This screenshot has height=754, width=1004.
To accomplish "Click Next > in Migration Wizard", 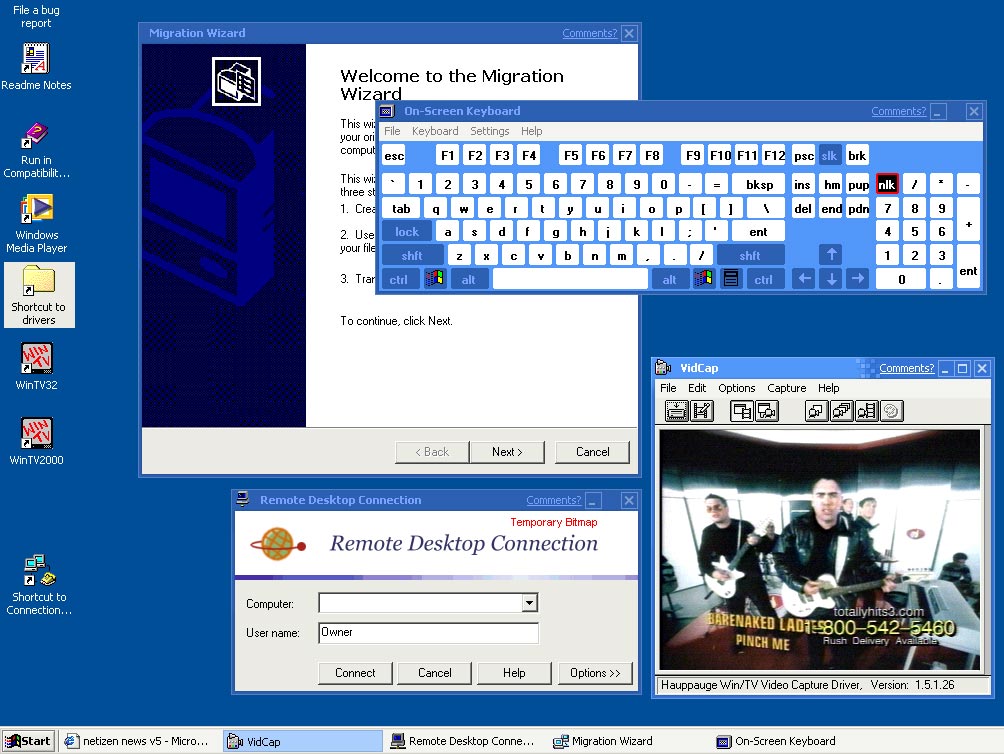I will 507,452.
